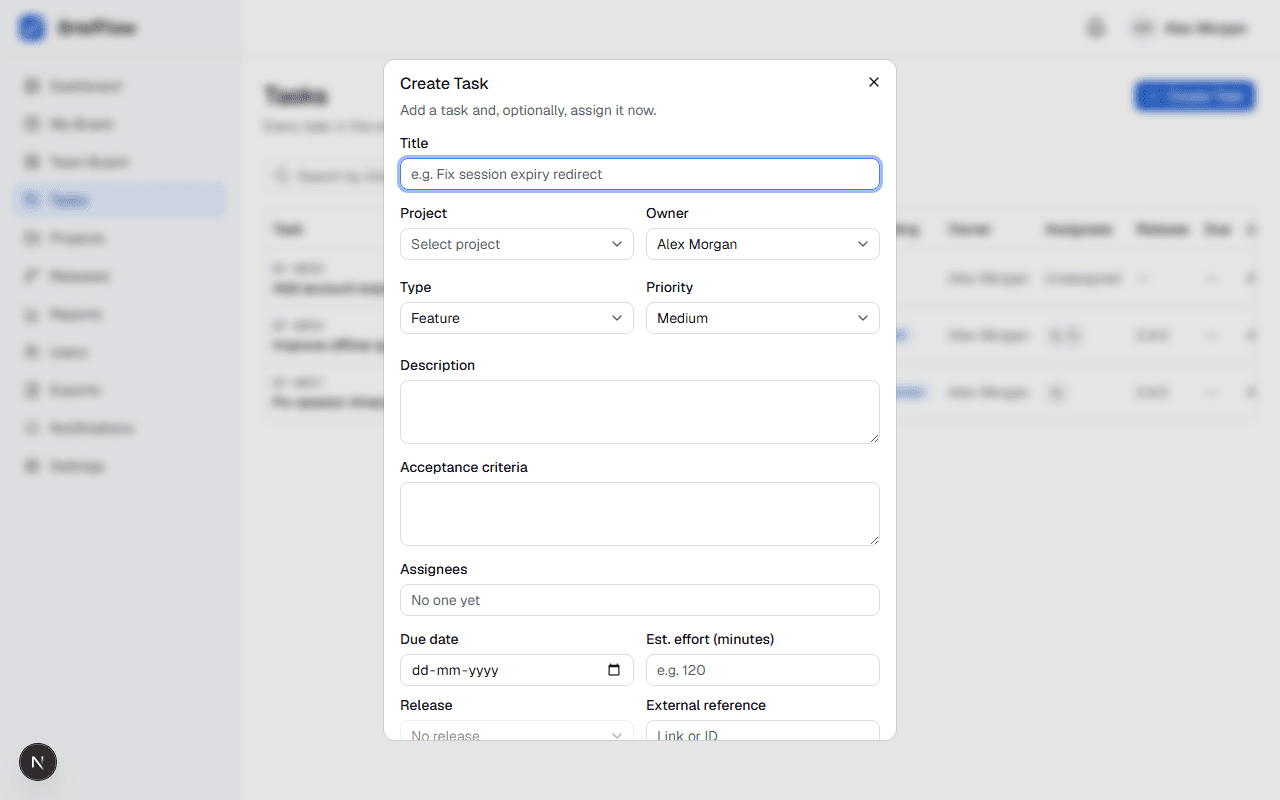
Task: Expand the Type dropdown set to Feature
Action: pyautogui.click(x=517, y=318)
